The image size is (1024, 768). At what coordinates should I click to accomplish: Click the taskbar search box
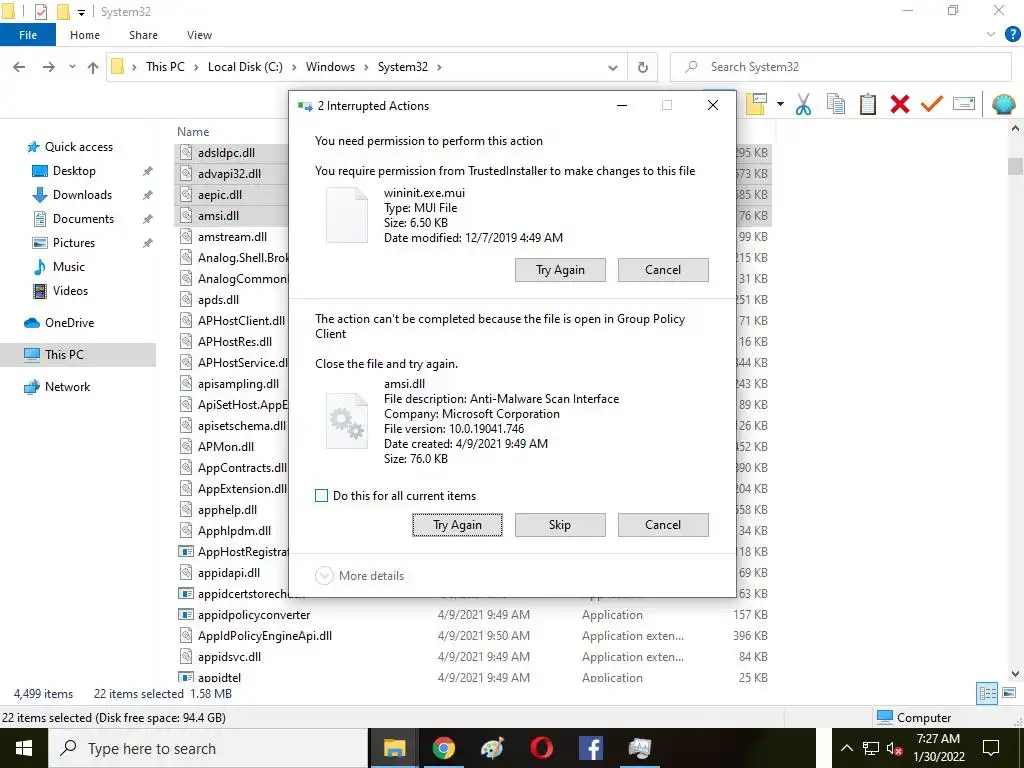[209, 748]
